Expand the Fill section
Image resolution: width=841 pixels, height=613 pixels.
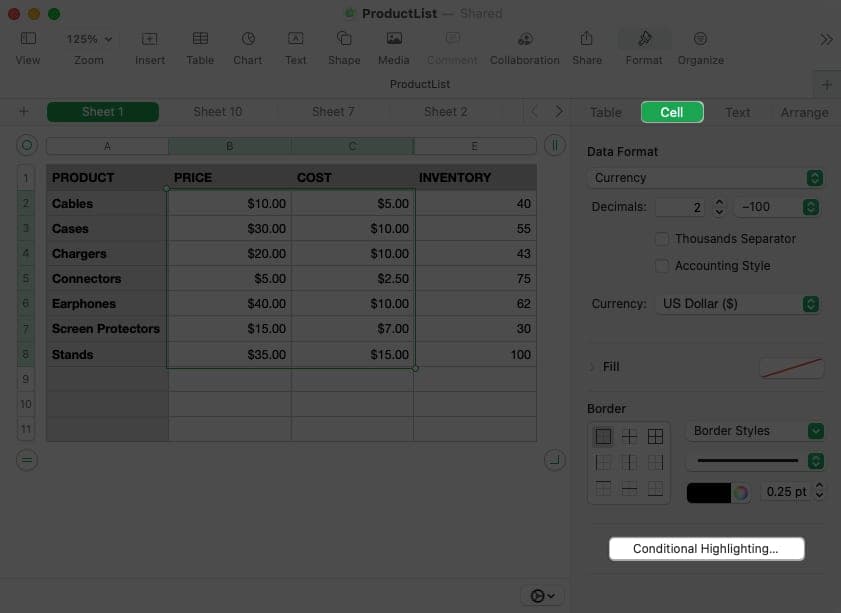point(592,367)
